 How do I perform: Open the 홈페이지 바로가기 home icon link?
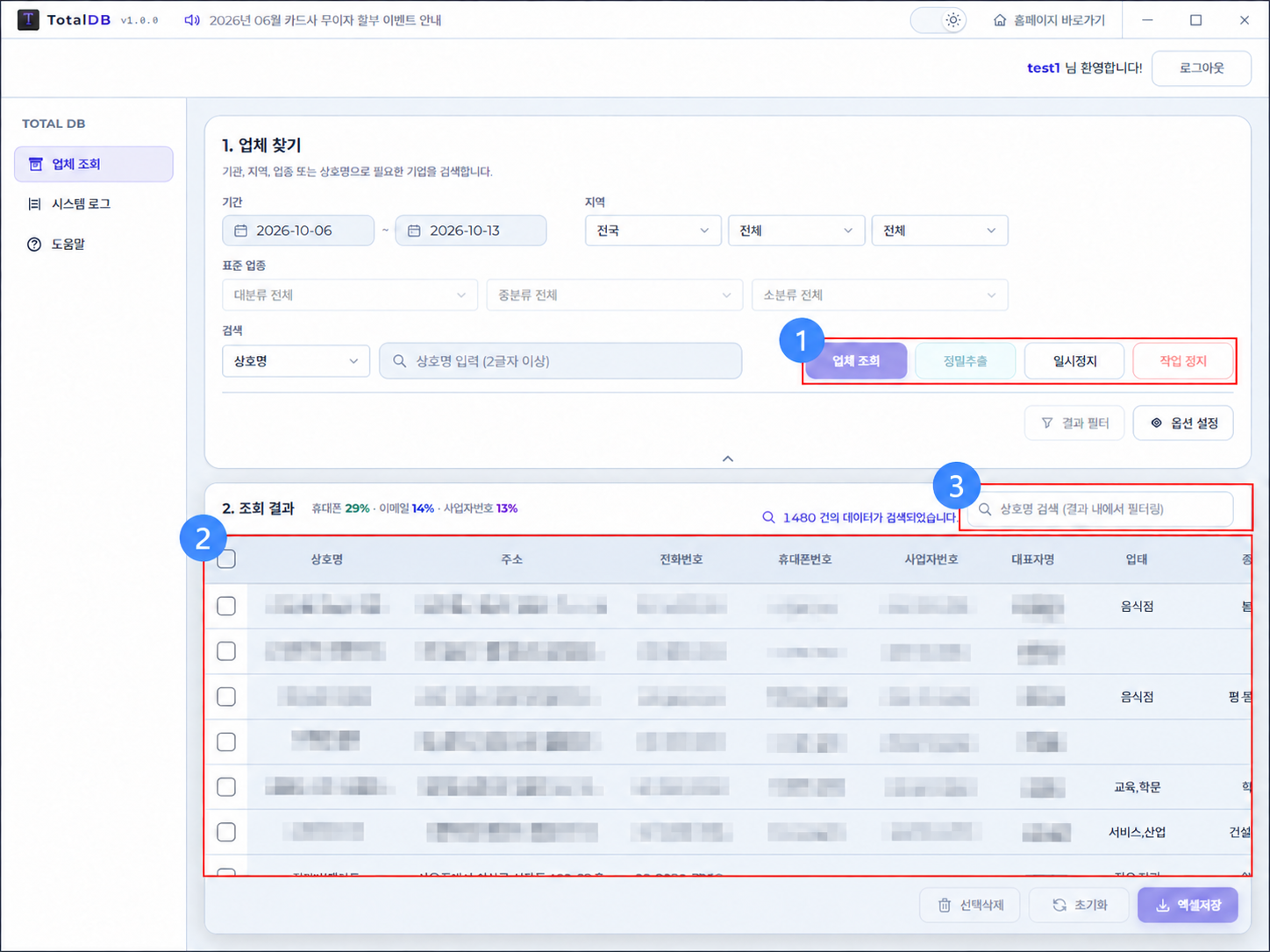point(999,20)
